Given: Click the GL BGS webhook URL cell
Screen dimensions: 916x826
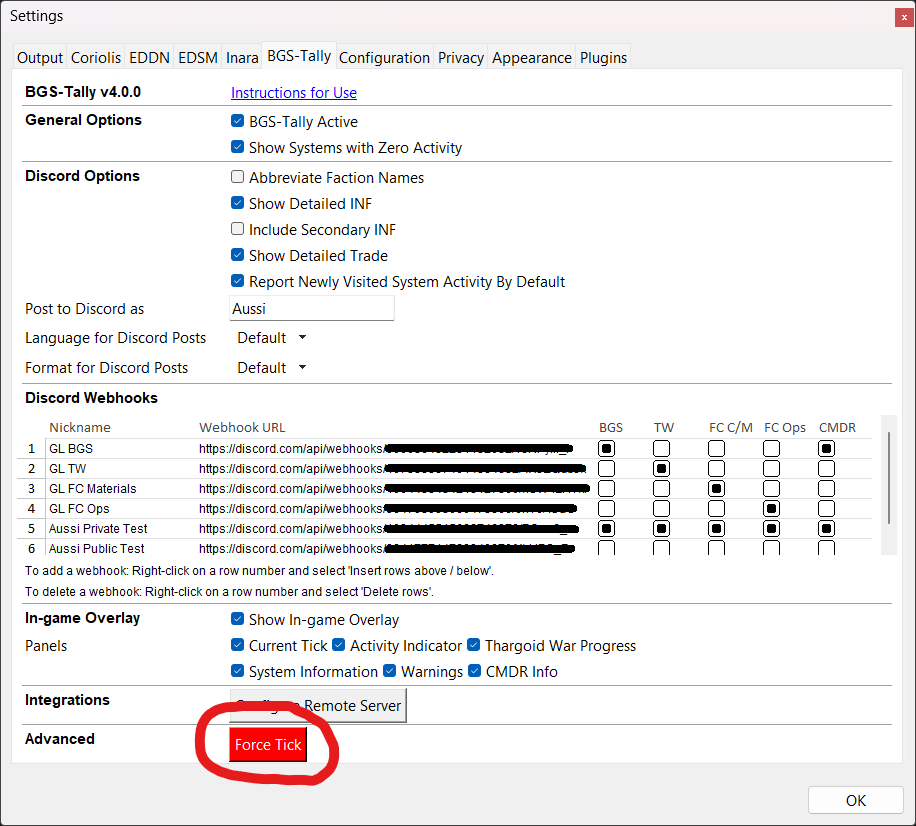Looking at the screenshot, I should click(394, 449).
